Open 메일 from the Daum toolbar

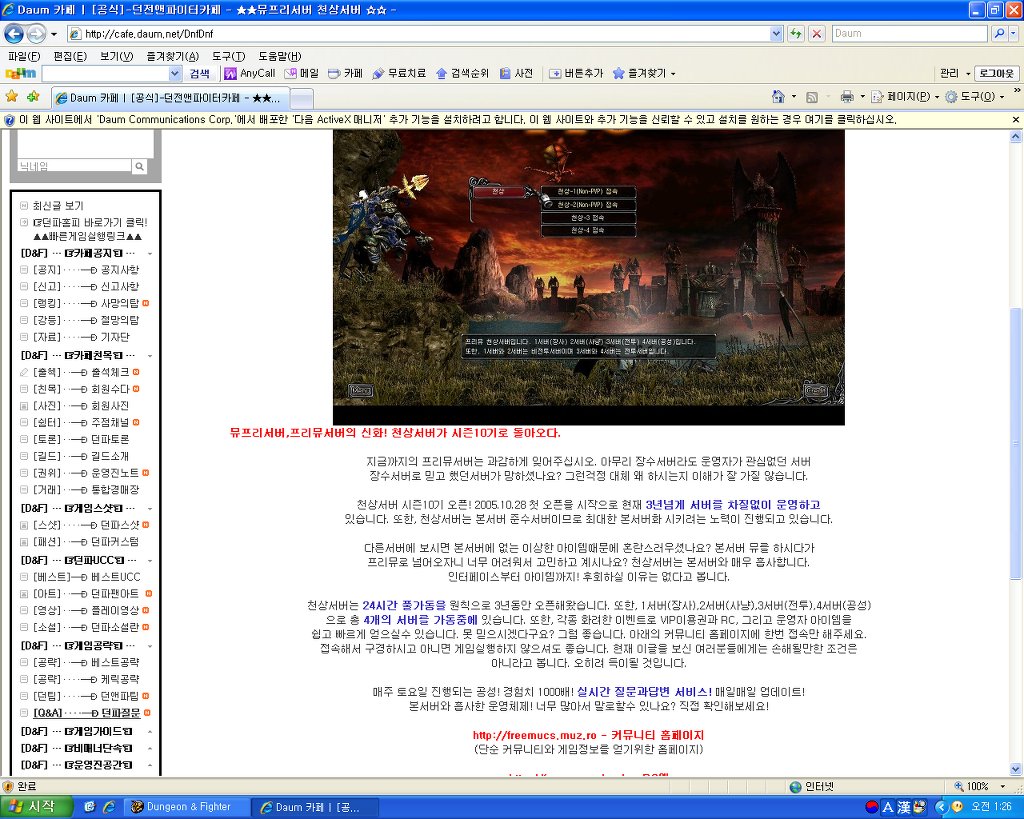coord(302,73)
